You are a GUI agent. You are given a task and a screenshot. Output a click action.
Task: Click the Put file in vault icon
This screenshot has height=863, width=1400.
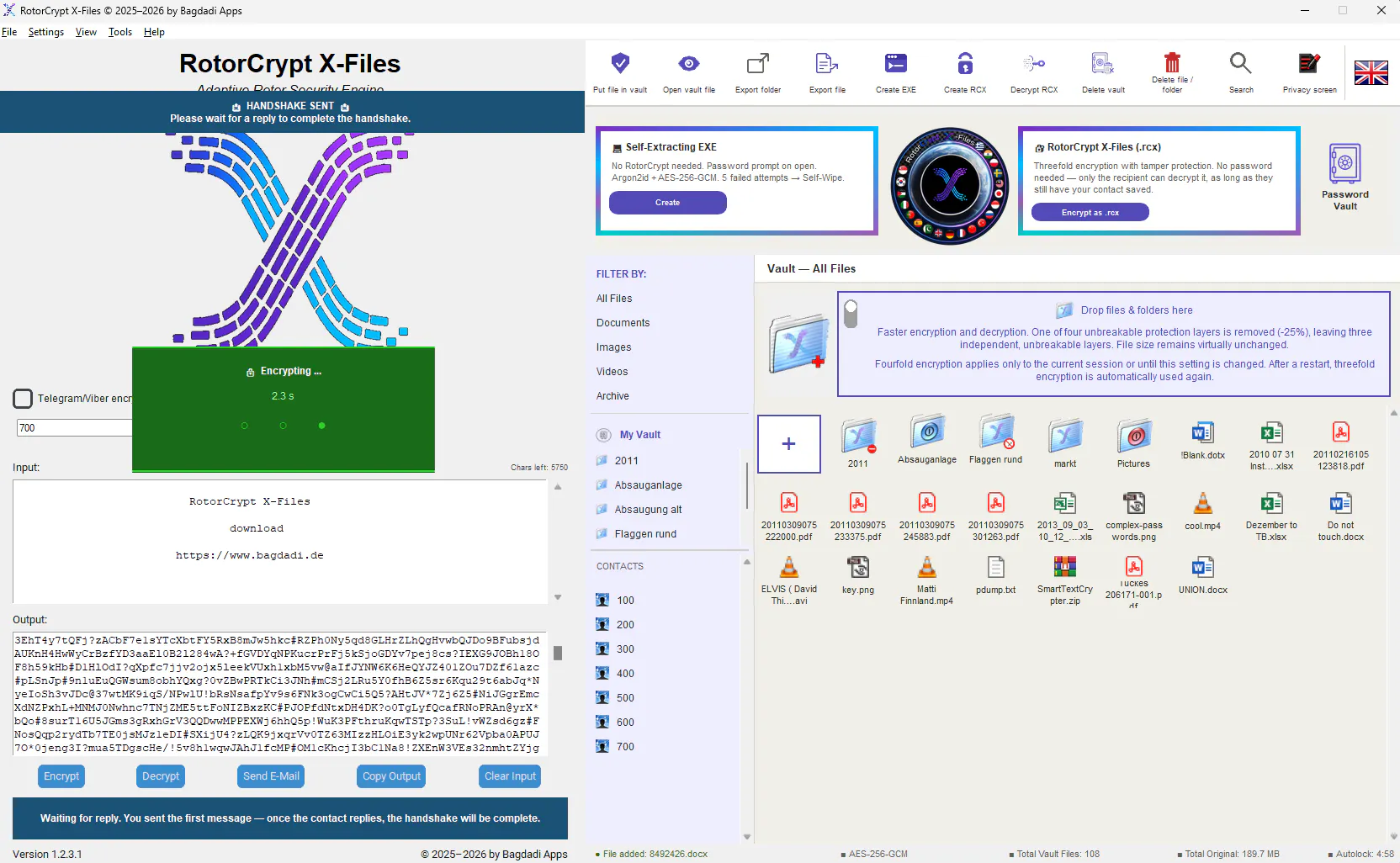click(x=620, y=63)
